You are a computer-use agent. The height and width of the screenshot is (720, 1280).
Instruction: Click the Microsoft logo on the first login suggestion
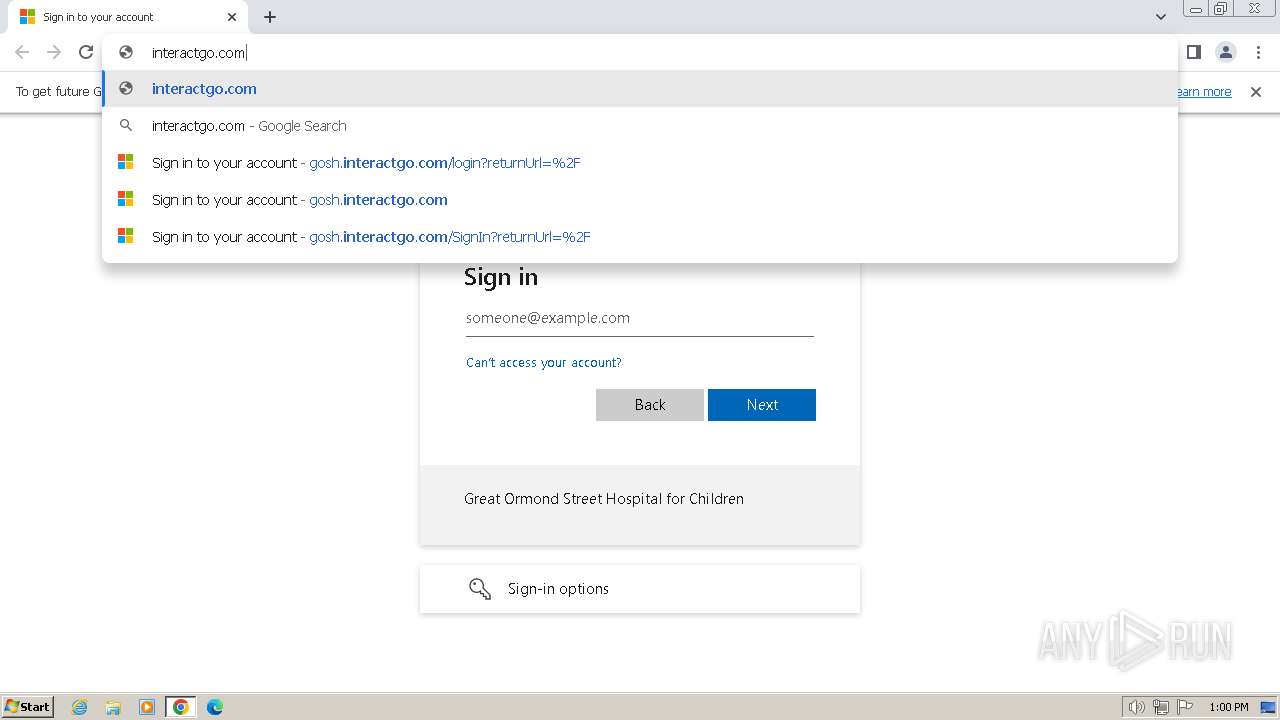(126, 162)
